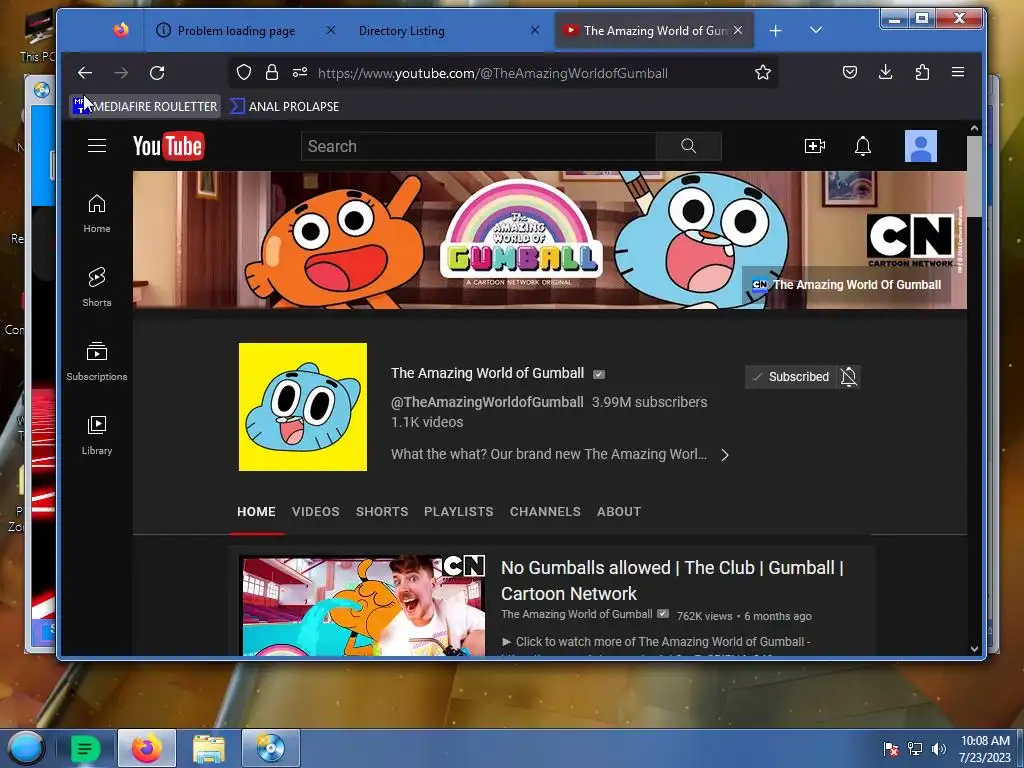This screenshot has width=1024, height=768.
Task: Open the Windows Start orb
Action: pyautogui.click(x=25, y=748)
